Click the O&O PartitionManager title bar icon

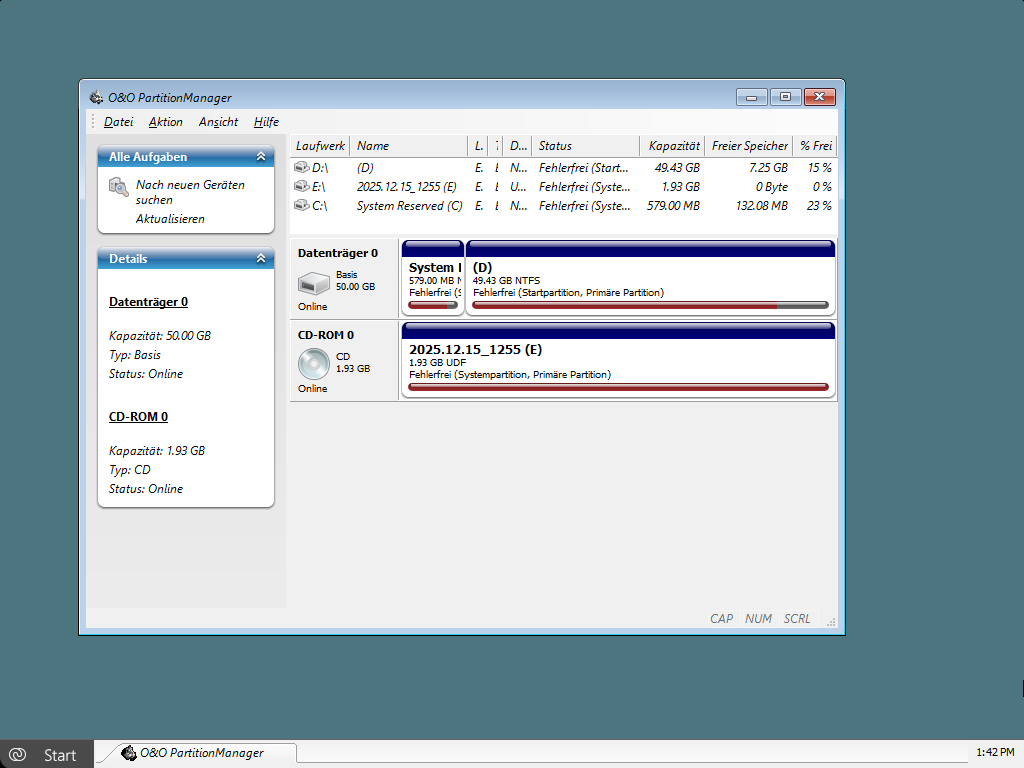click(96, 97)
